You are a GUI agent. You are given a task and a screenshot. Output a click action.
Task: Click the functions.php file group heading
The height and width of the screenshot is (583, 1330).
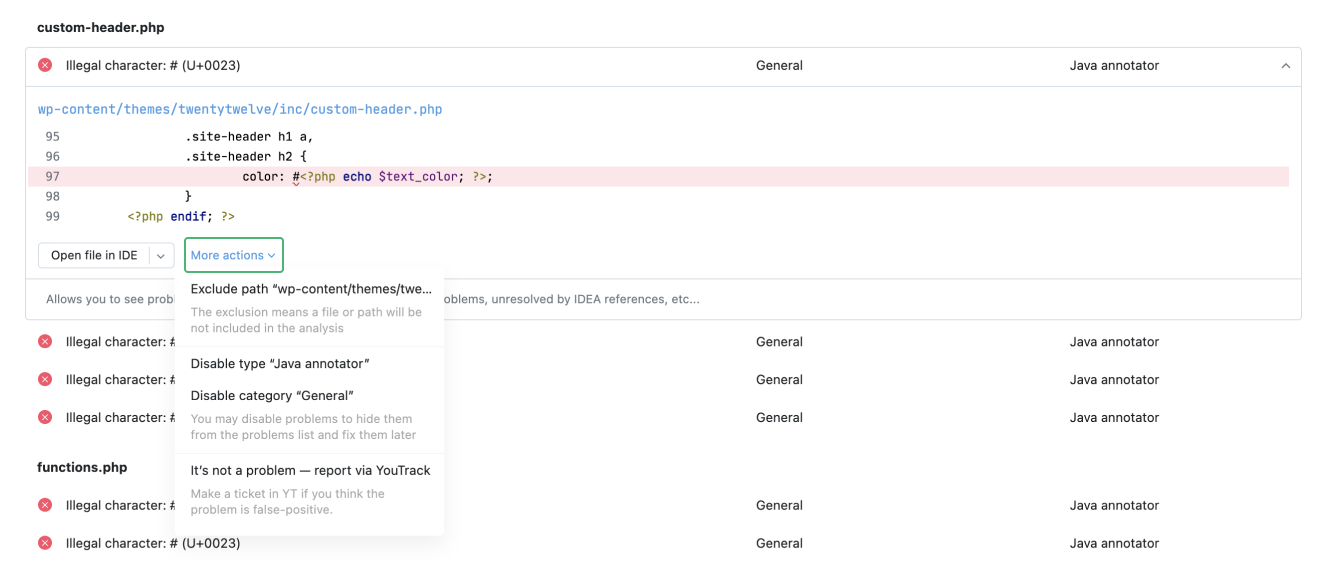point(82,468)
